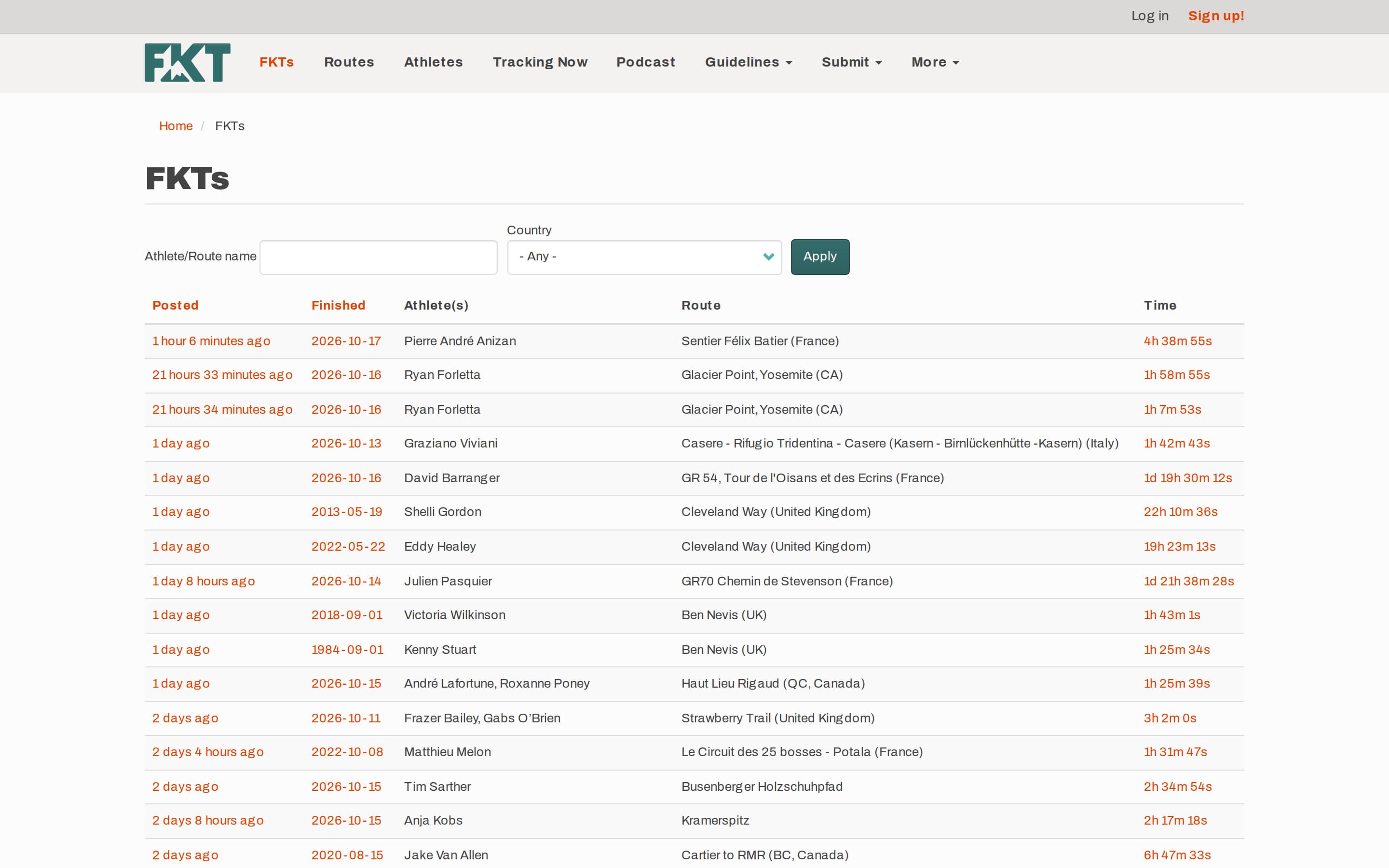Click the 3h 2m 0s time link
This screenshot has height=868, width=1389.
1170,718
